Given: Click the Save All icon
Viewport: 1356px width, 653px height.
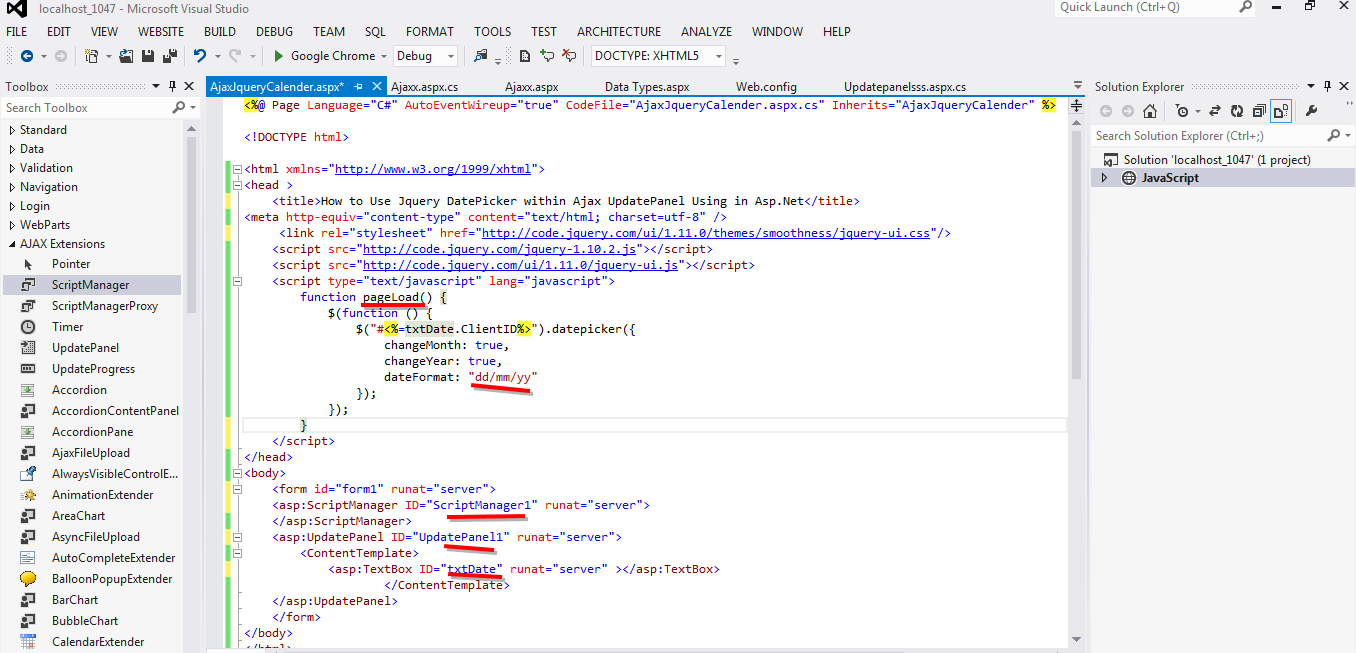Looking at the screenshot, I should 169,56.
